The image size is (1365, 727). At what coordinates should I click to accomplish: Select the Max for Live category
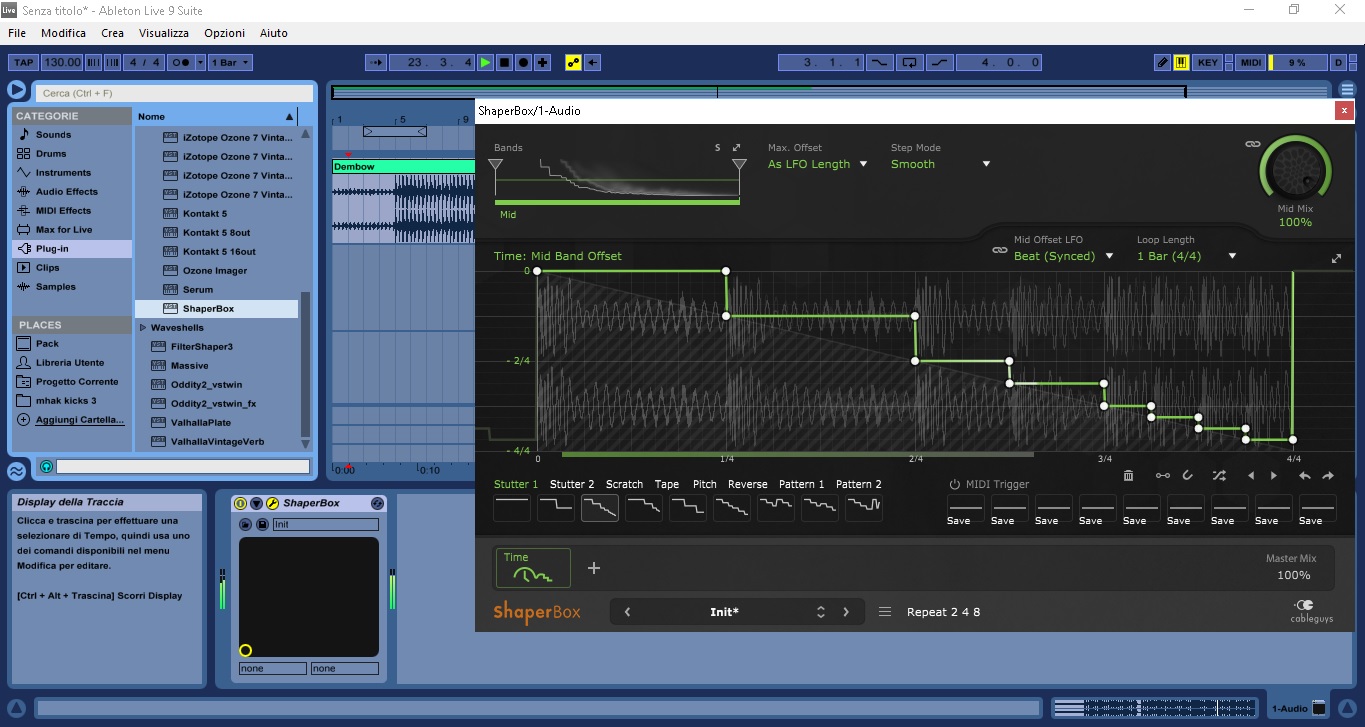72,230
